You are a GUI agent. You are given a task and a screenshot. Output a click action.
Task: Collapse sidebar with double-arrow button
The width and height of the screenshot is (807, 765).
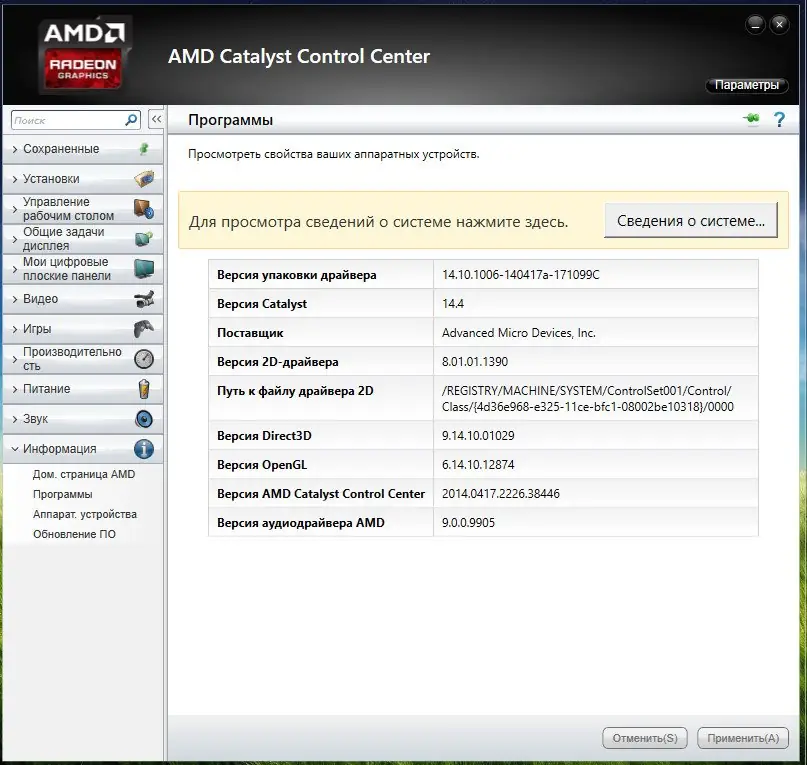tap(156, 119)
